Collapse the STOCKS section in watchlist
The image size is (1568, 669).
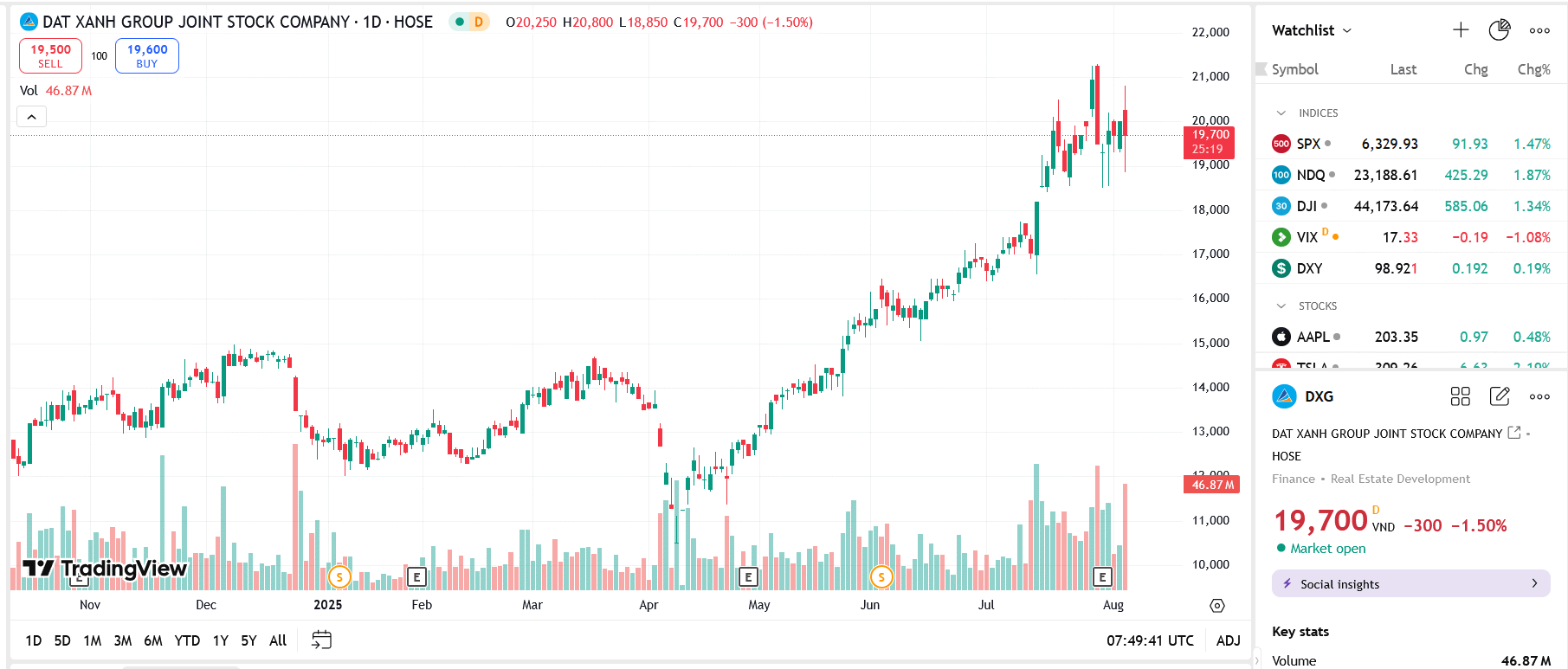coord(1281,306)
